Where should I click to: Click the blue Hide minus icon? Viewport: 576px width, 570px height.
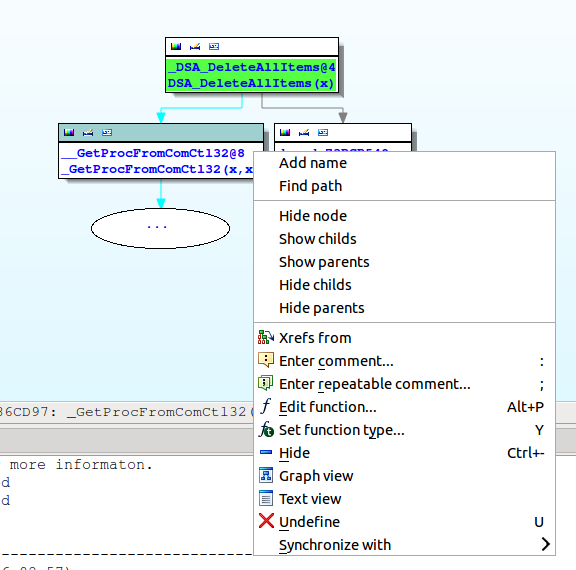pos(266,452)
